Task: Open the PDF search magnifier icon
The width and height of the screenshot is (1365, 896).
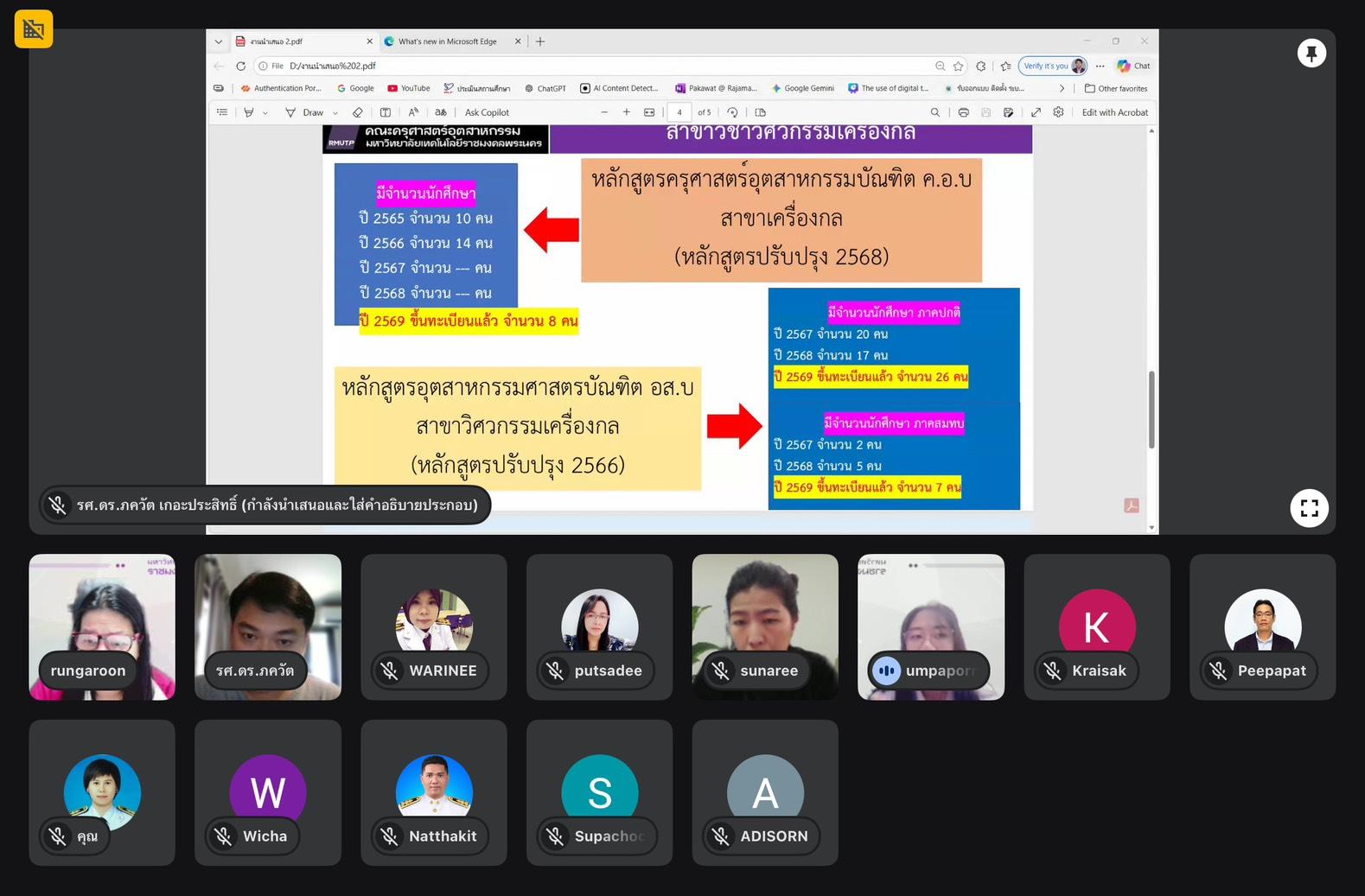Action: (x=934, y=112)
